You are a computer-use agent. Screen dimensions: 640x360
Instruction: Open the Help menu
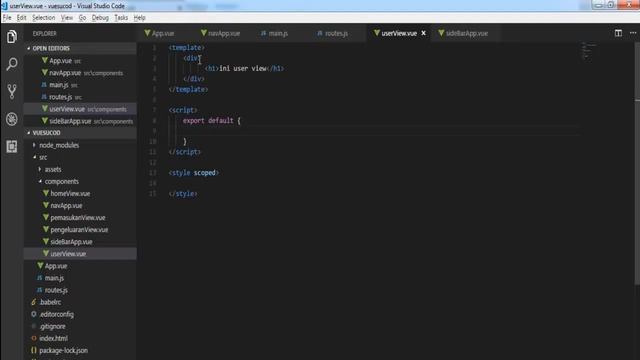[140, 18]
